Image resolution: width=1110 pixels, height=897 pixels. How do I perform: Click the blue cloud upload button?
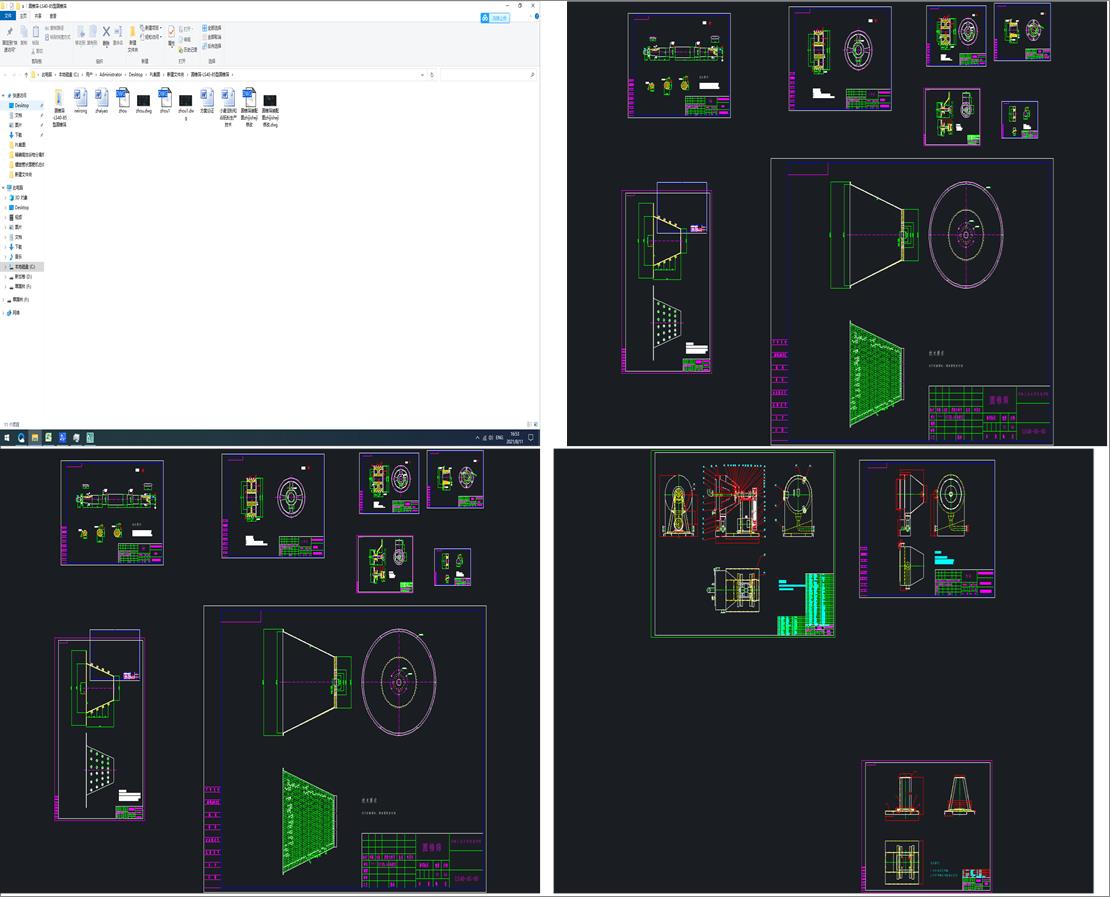click(x=495, y=18)
